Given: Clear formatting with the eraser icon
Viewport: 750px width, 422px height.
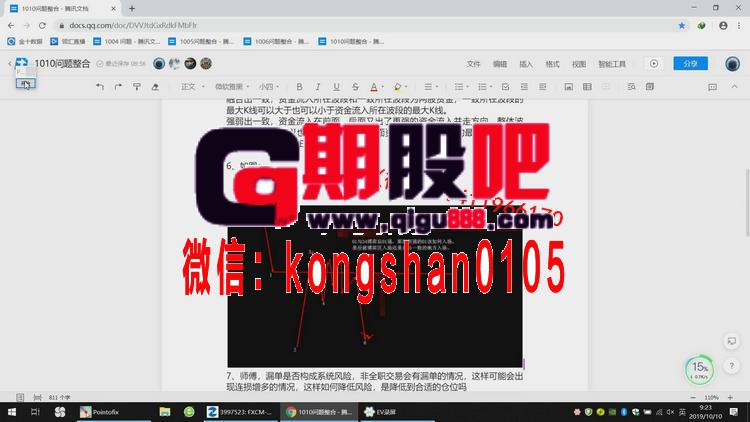Looking at the screenshot, I should point(155,87).
